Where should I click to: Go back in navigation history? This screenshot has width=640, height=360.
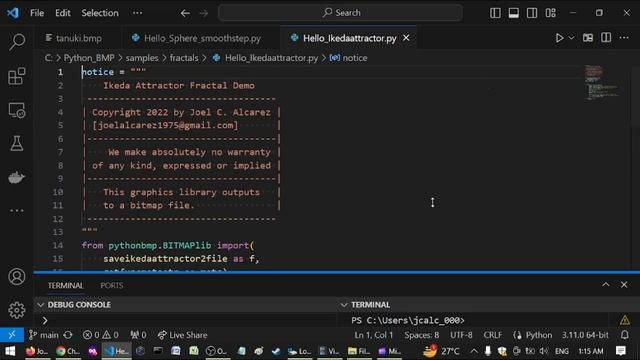click(185, 13)
